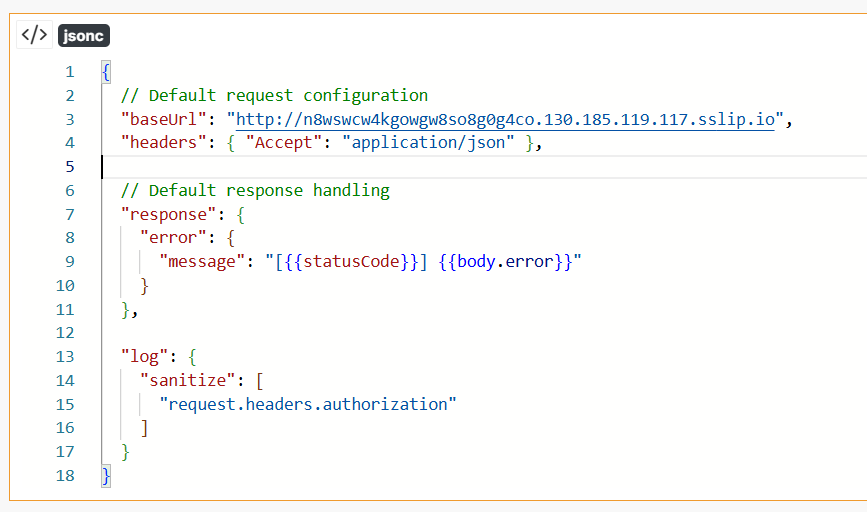Click the code view icon
This screenshot has height=512, width=867.
[34, 35]
